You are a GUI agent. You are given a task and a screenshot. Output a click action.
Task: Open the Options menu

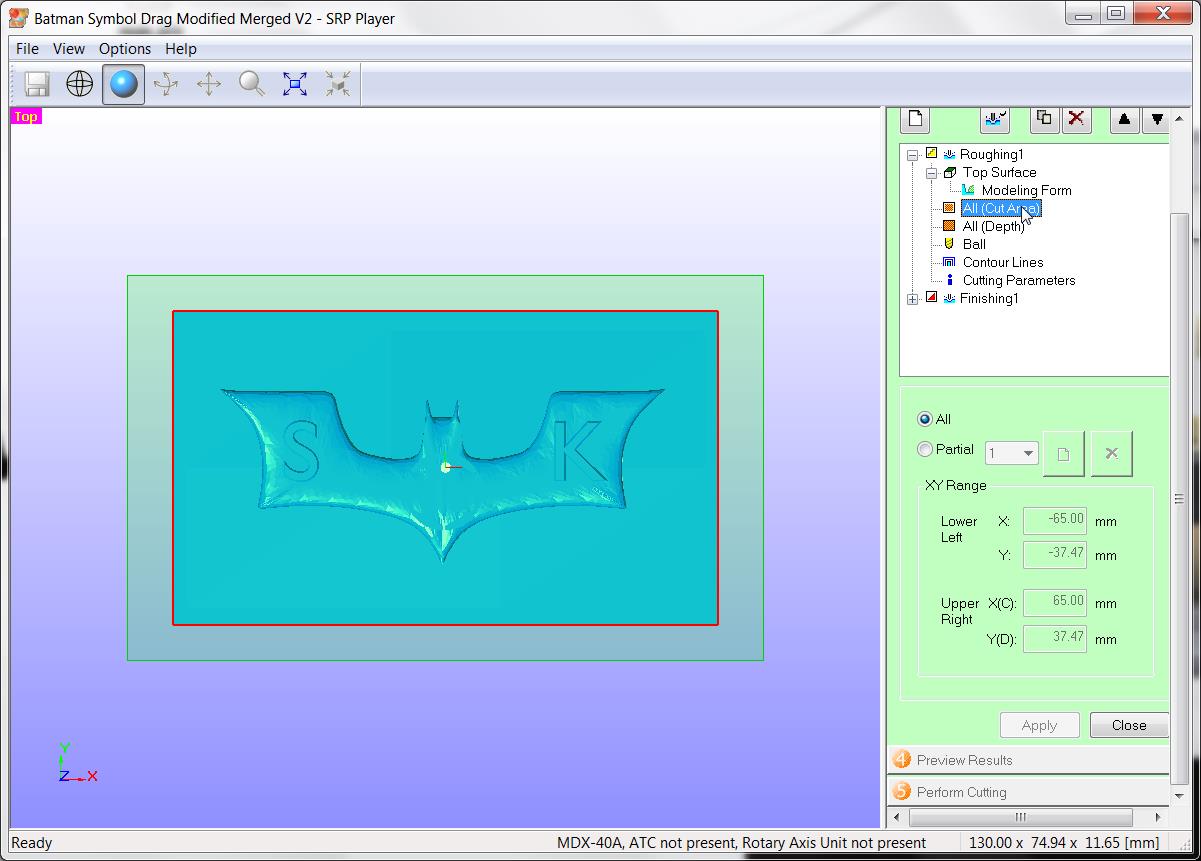coord(125,48)
